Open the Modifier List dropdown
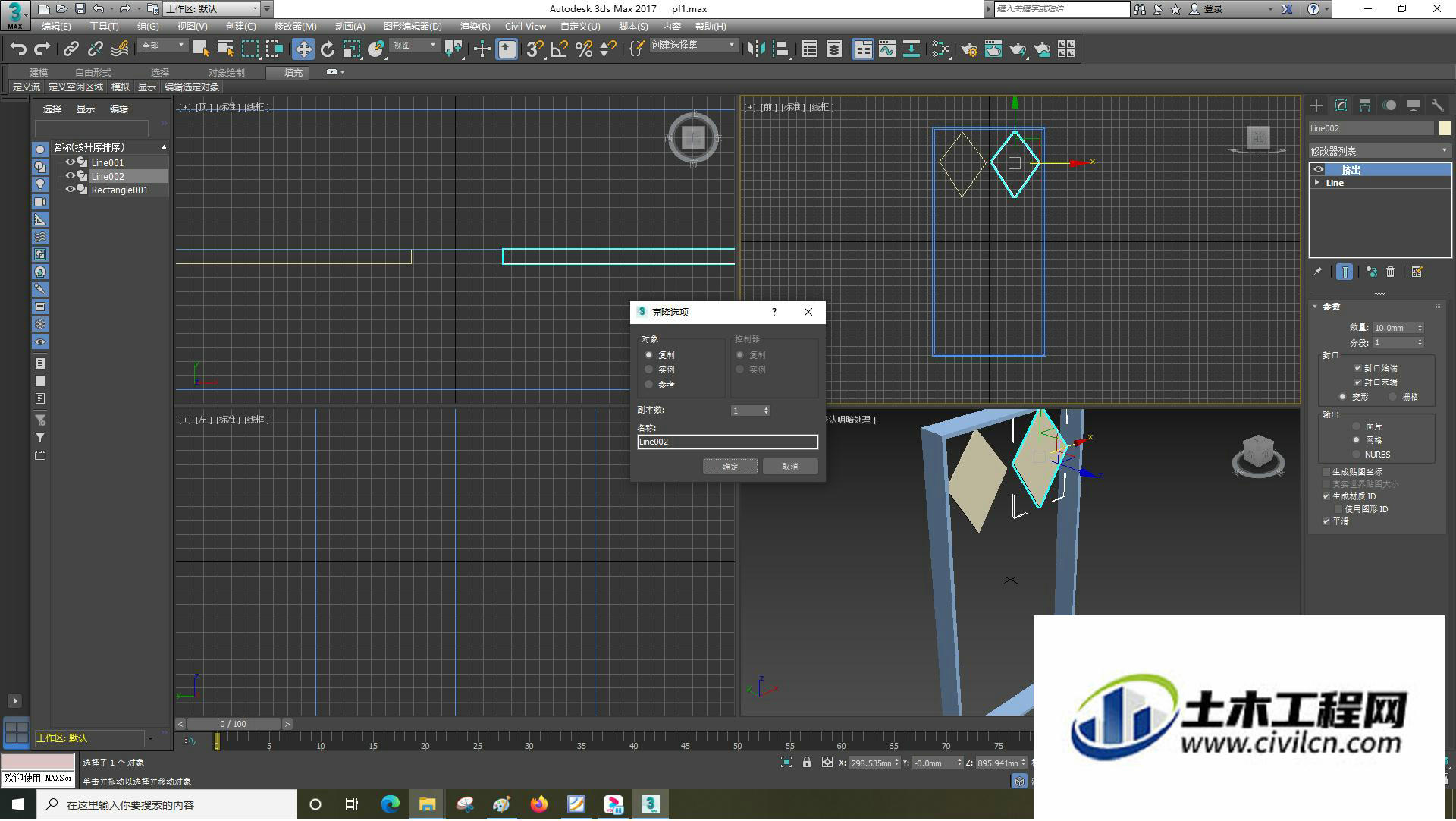 [1379, 151]
